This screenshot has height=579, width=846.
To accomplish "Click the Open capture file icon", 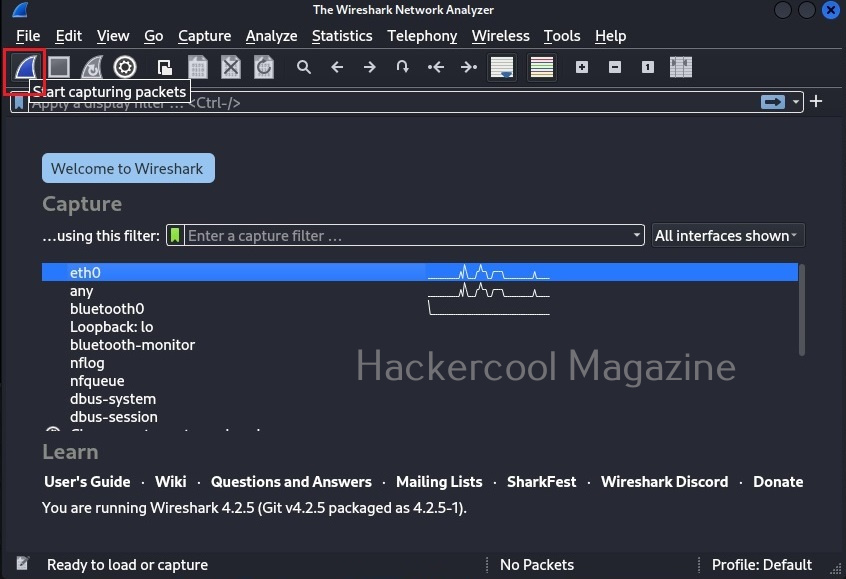I will [x=165, y=67].
